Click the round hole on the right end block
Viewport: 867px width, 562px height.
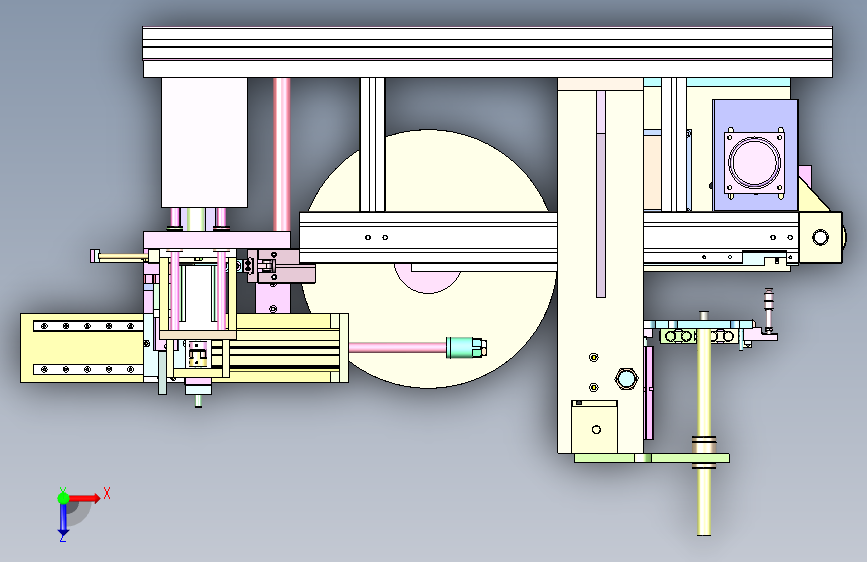click(x=820, y=238)
